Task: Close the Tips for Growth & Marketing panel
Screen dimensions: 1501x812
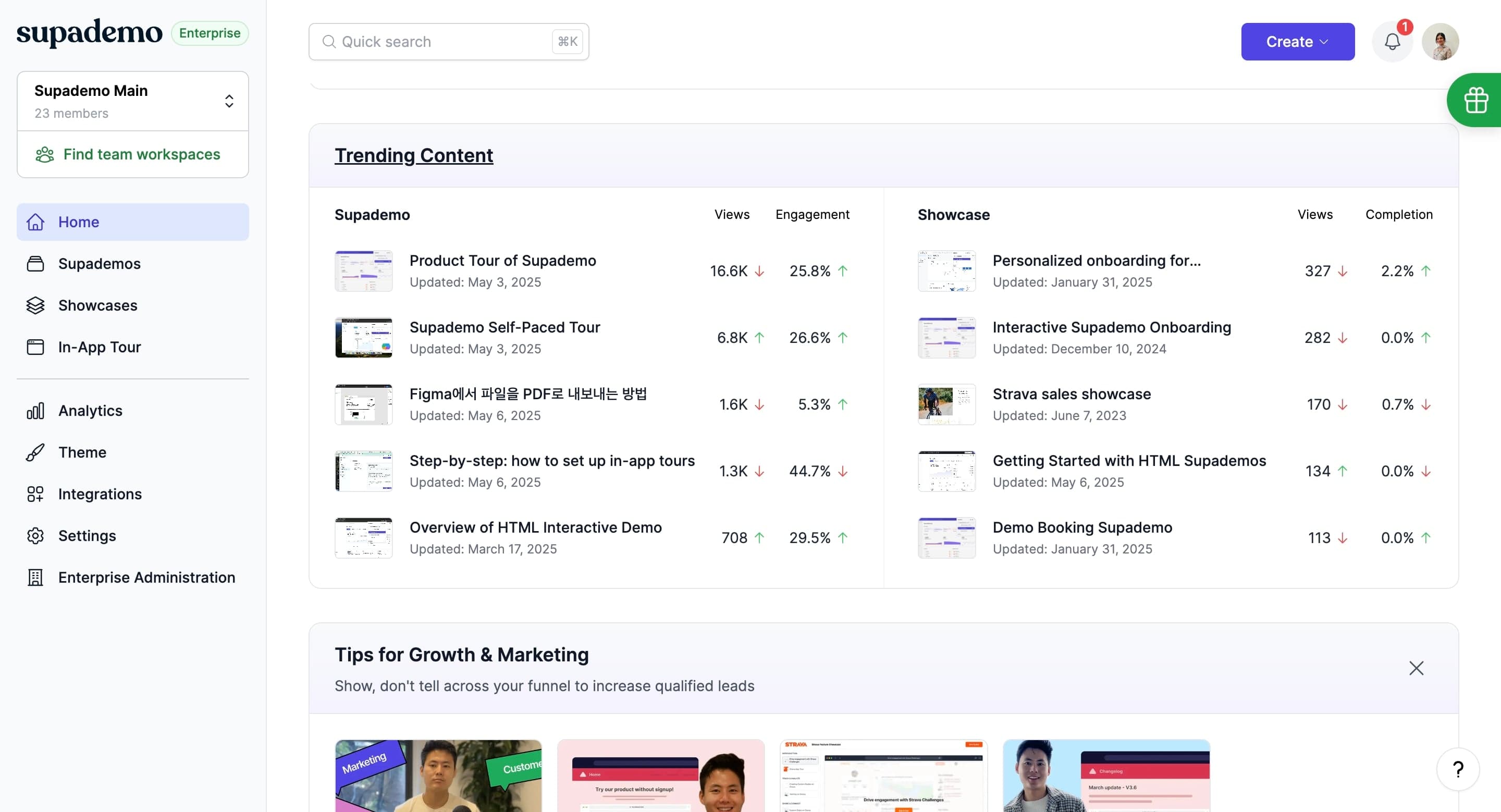Action: pyautogui.click(x=1416, y=668)
